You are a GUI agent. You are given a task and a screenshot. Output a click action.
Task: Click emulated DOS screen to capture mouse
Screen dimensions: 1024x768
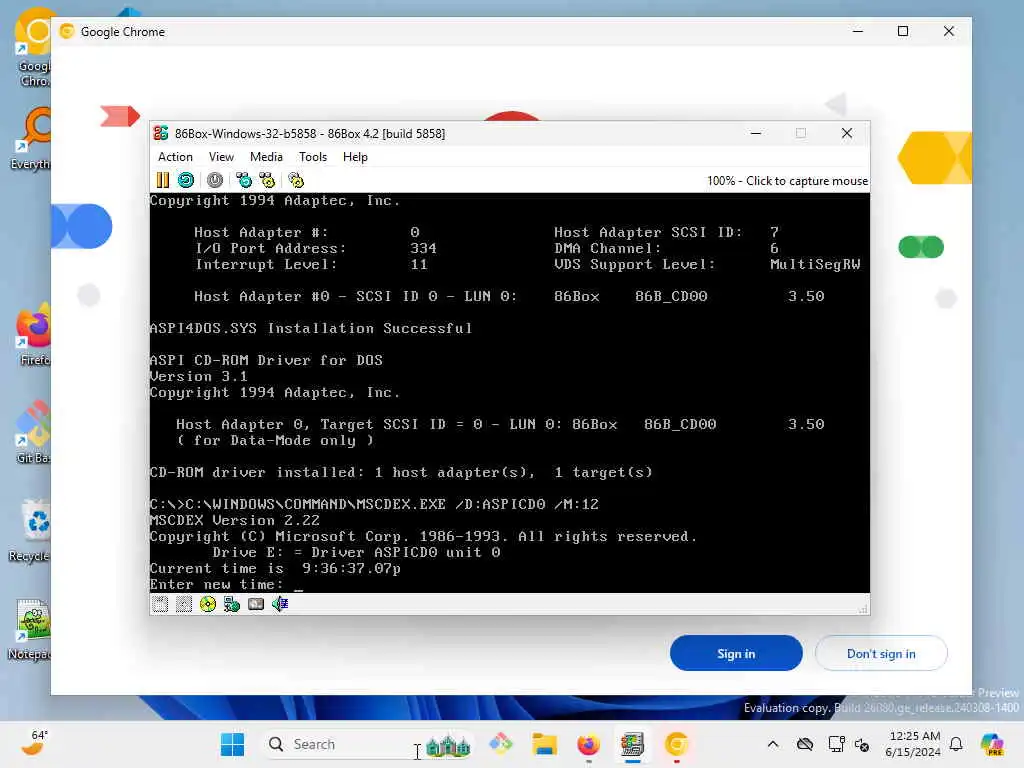[509, 392]
